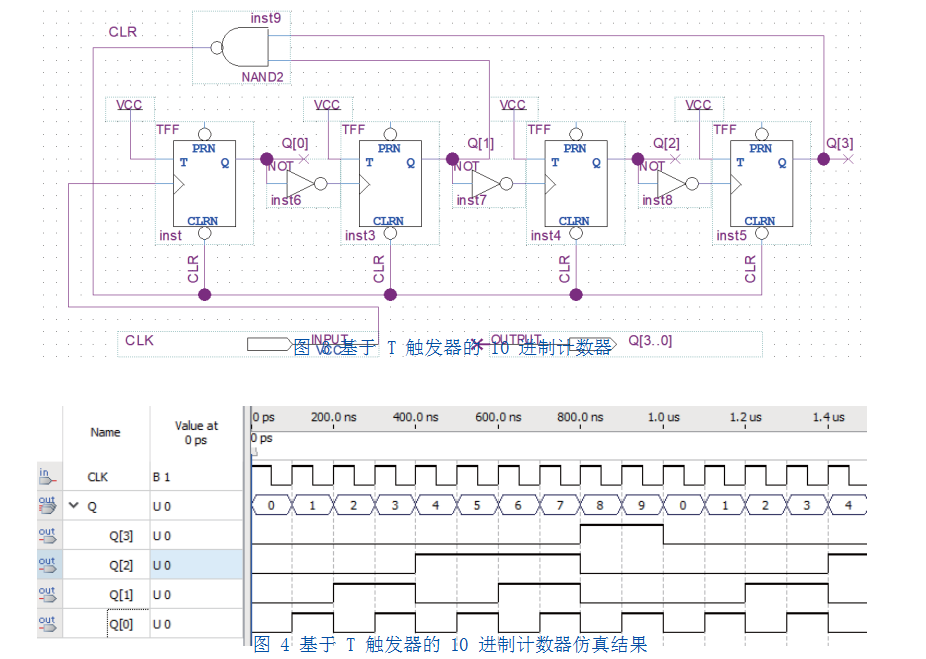
Task: Click the Q[3] net label in schematic
Action: pos(840,143)
